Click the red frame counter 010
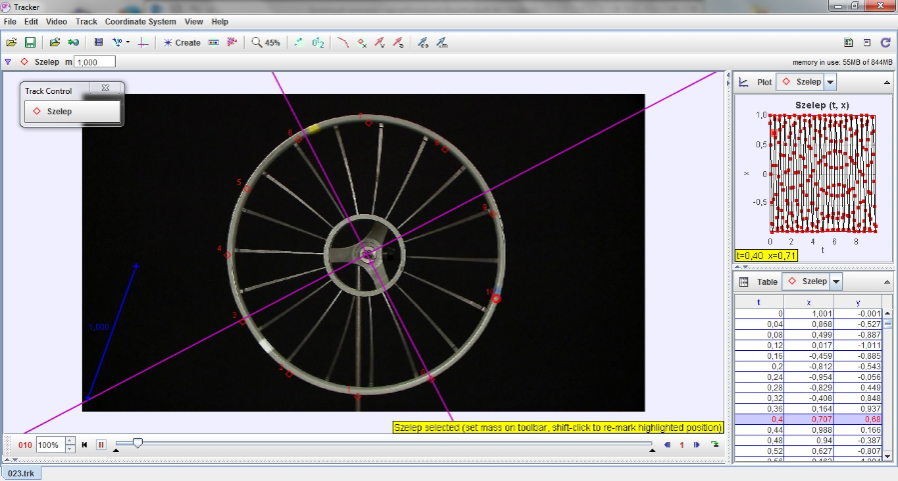Image resolution: width=898 pixels, height=481 pixels. pos(25,445)
